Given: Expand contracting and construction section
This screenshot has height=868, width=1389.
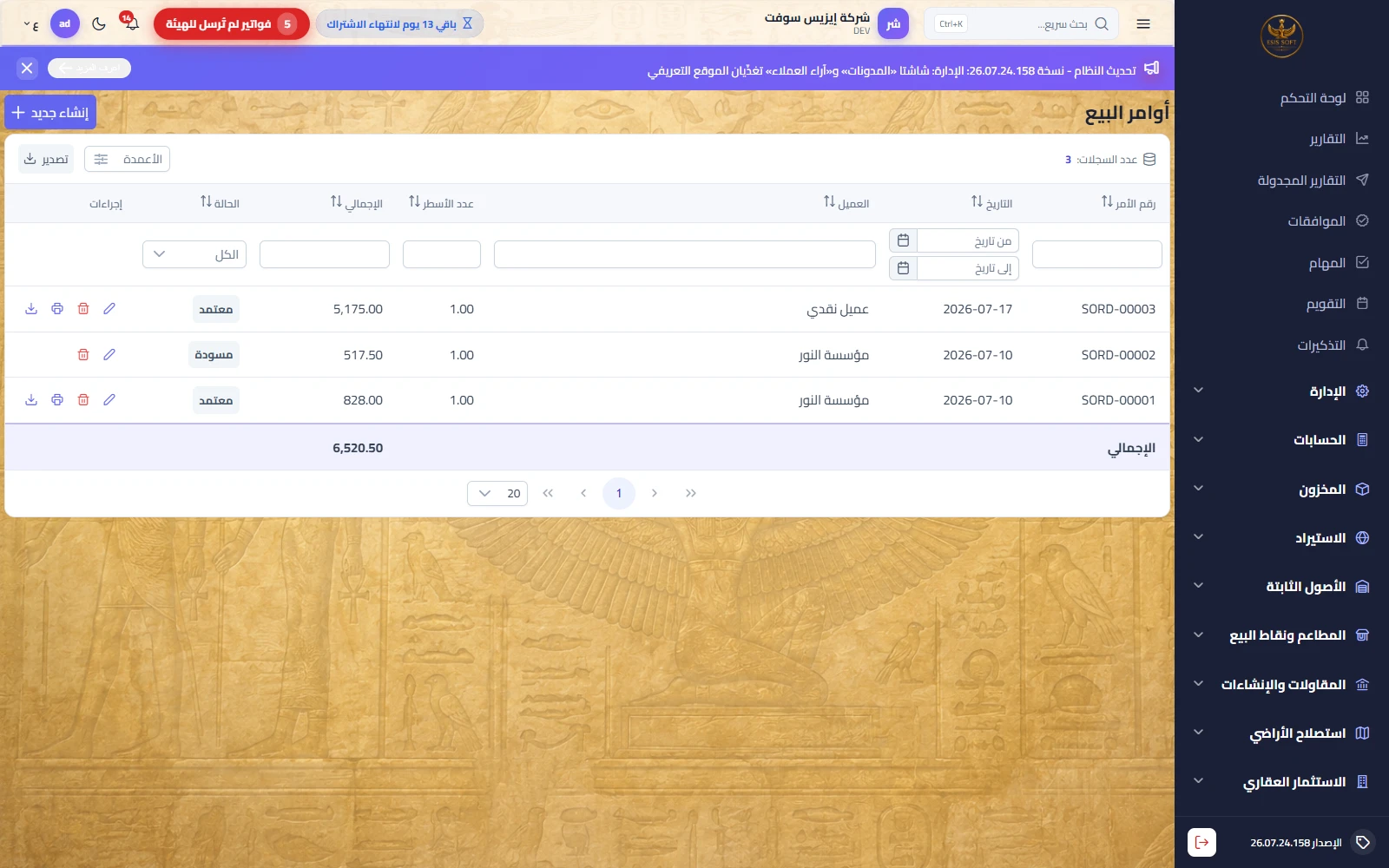Looking at the screenshot, I should click(1281, 684).
